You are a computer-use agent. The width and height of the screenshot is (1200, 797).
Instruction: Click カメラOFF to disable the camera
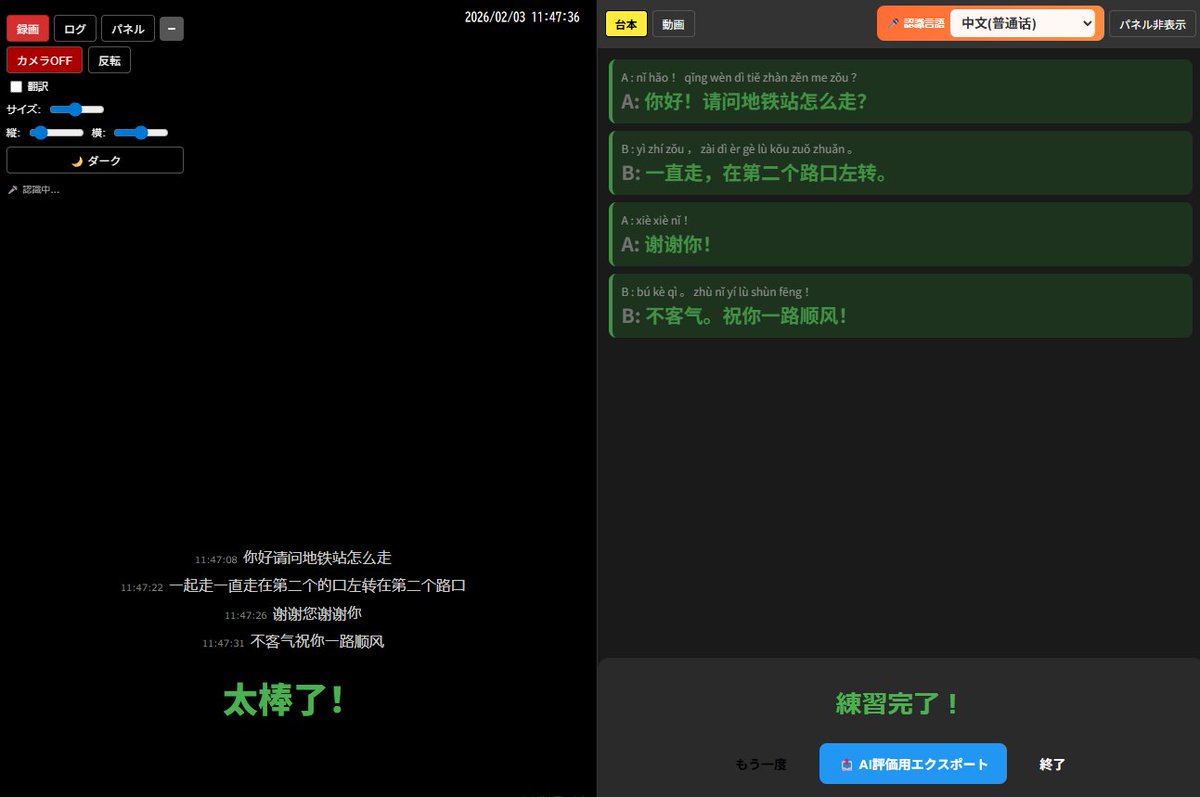pyautogui.click(x=43, y=60)
